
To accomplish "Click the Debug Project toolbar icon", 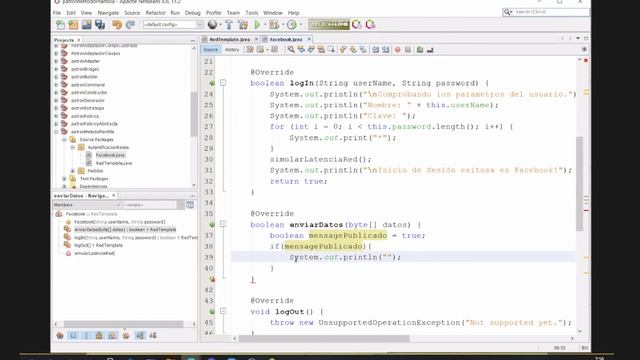I will click(x=274, y=24).
